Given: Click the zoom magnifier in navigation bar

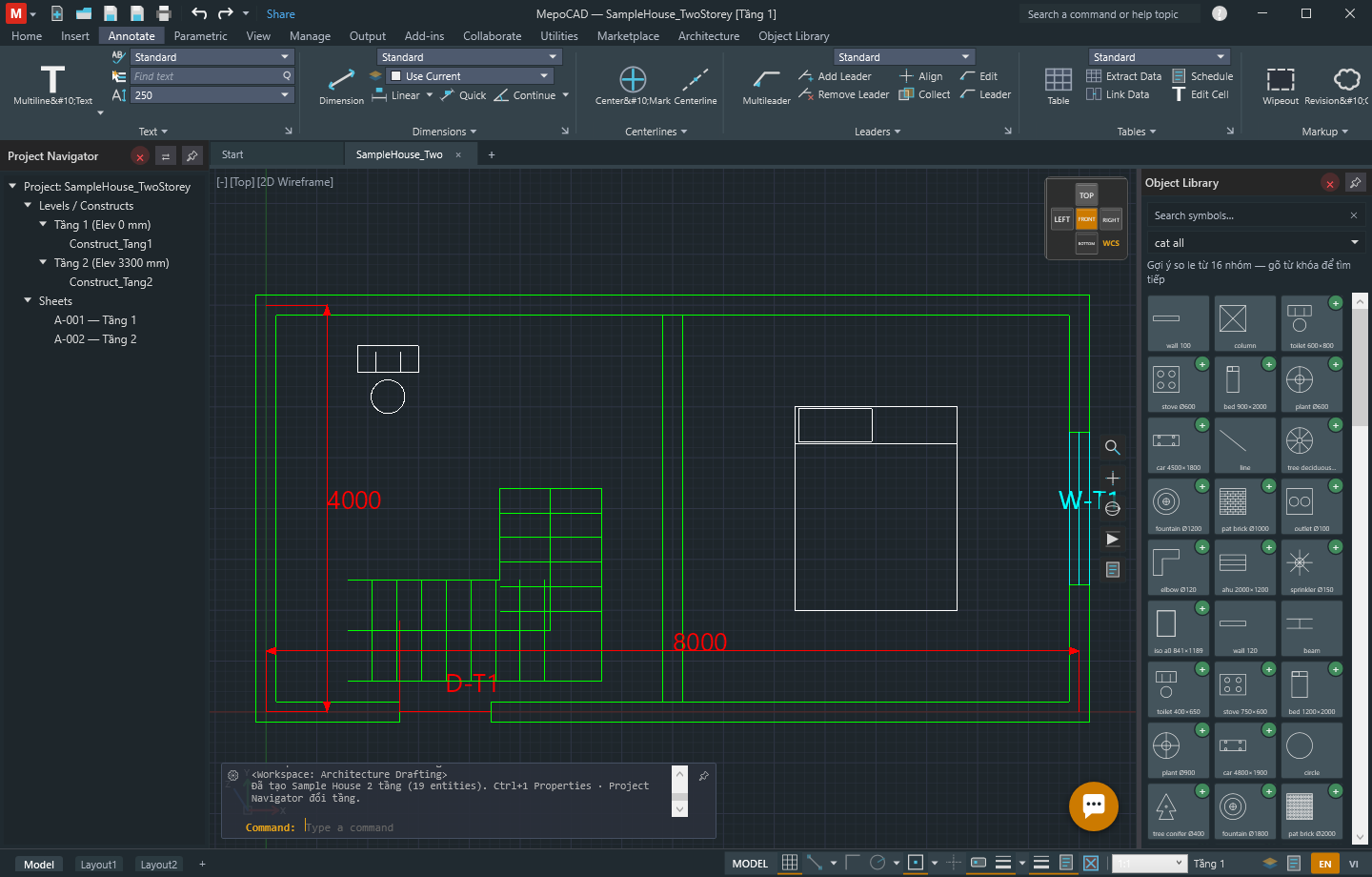Looking at the screenshot, I should pos(1112,447).
